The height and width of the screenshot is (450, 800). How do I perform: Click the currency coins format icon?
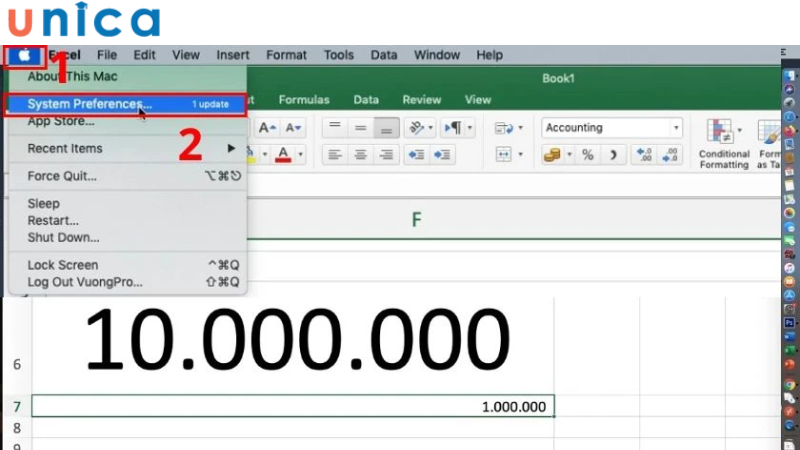tap(552, 155)
